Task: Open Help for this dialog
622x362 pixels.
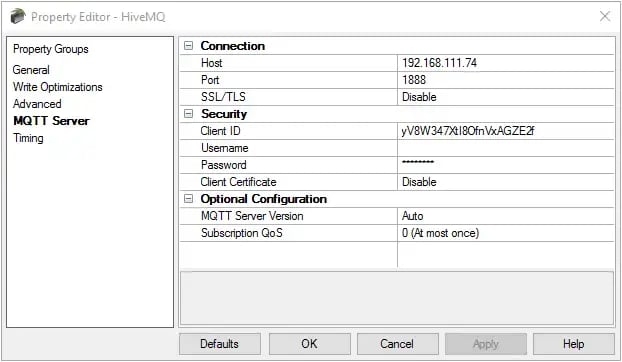Action: [574, 344]
